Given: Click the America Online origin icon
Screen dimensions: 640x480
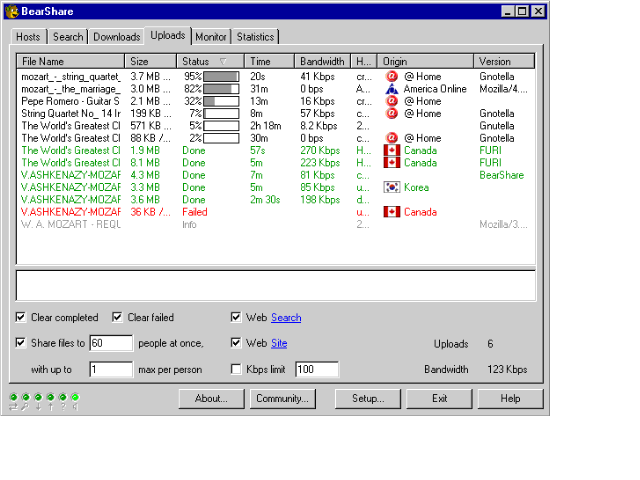Looking at the screenshot, I should click(391, 89).
